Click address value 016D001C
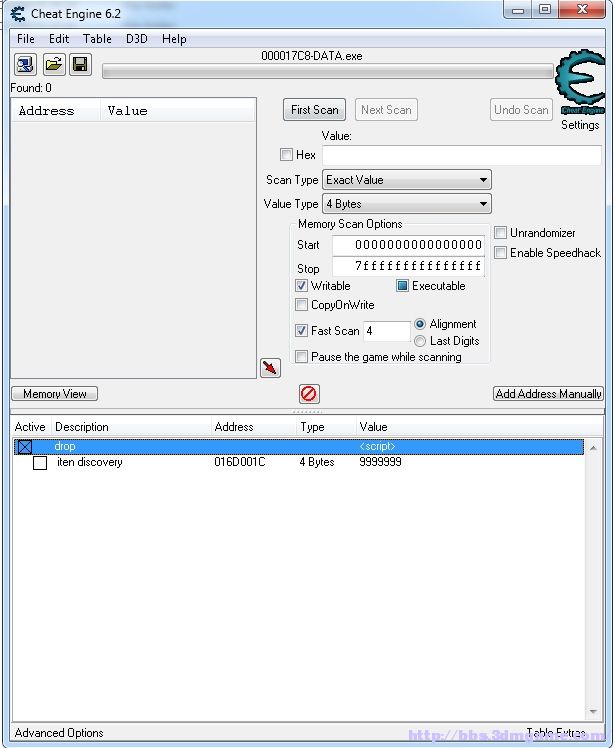Screen dimensions: 615x748 [x=240, y=462]
